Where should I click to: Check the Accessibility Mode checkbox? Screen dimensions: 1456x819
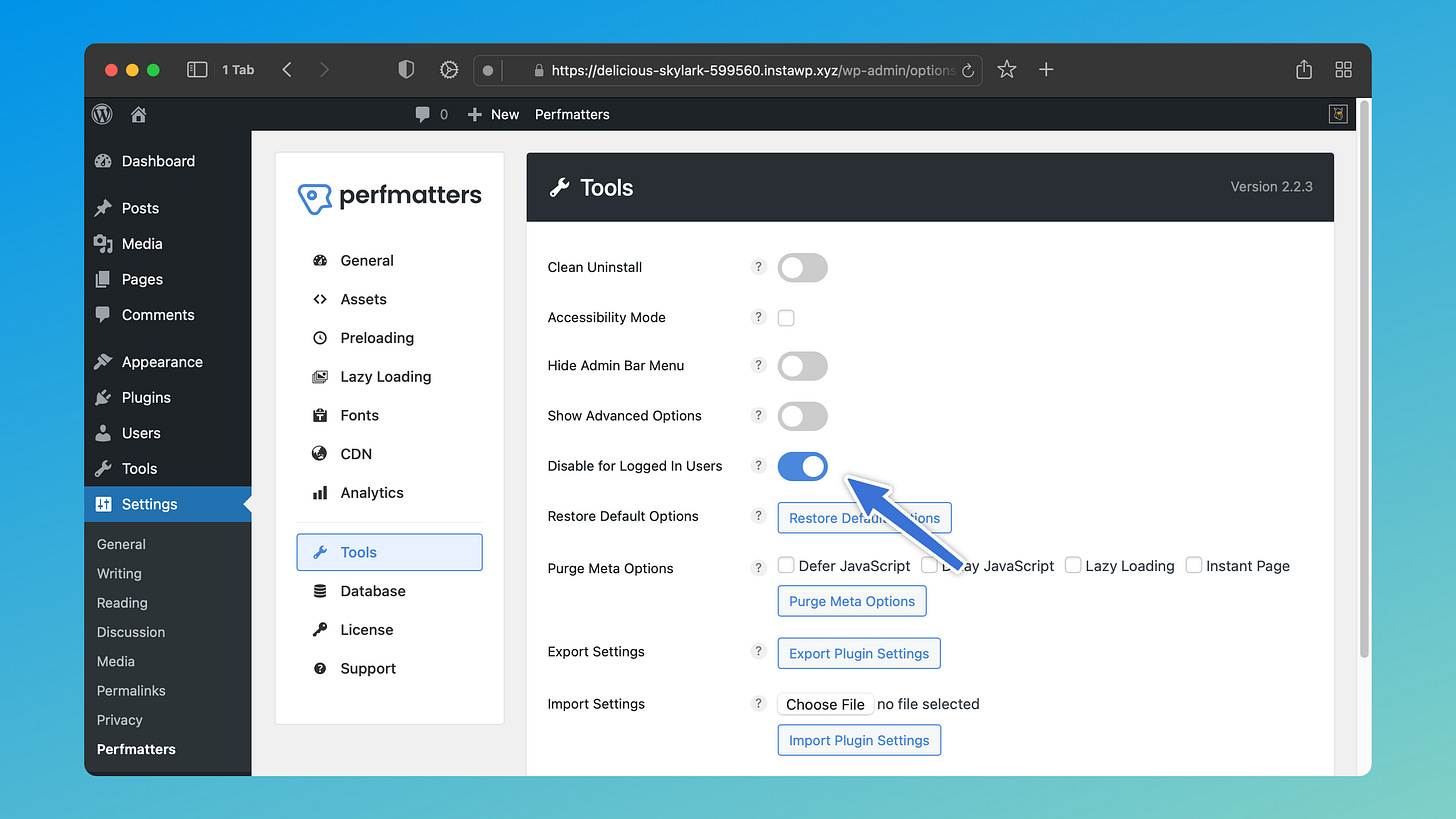(x=786, y=318)
